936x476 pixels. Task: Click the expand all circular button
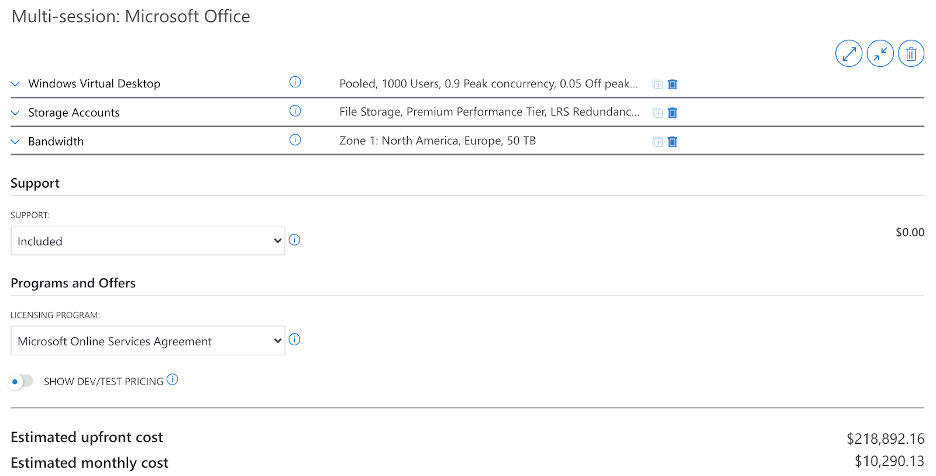[849, 54]
